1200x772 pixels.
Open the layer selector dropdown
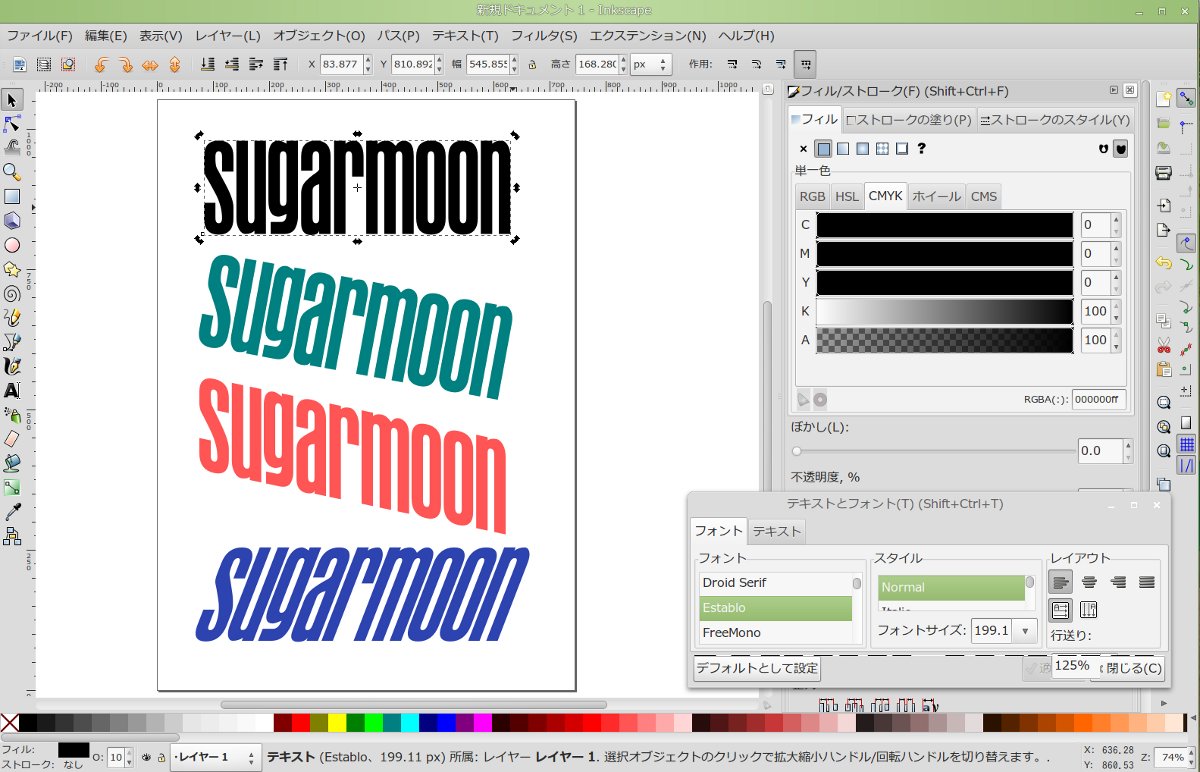click(x=215, y=757)
